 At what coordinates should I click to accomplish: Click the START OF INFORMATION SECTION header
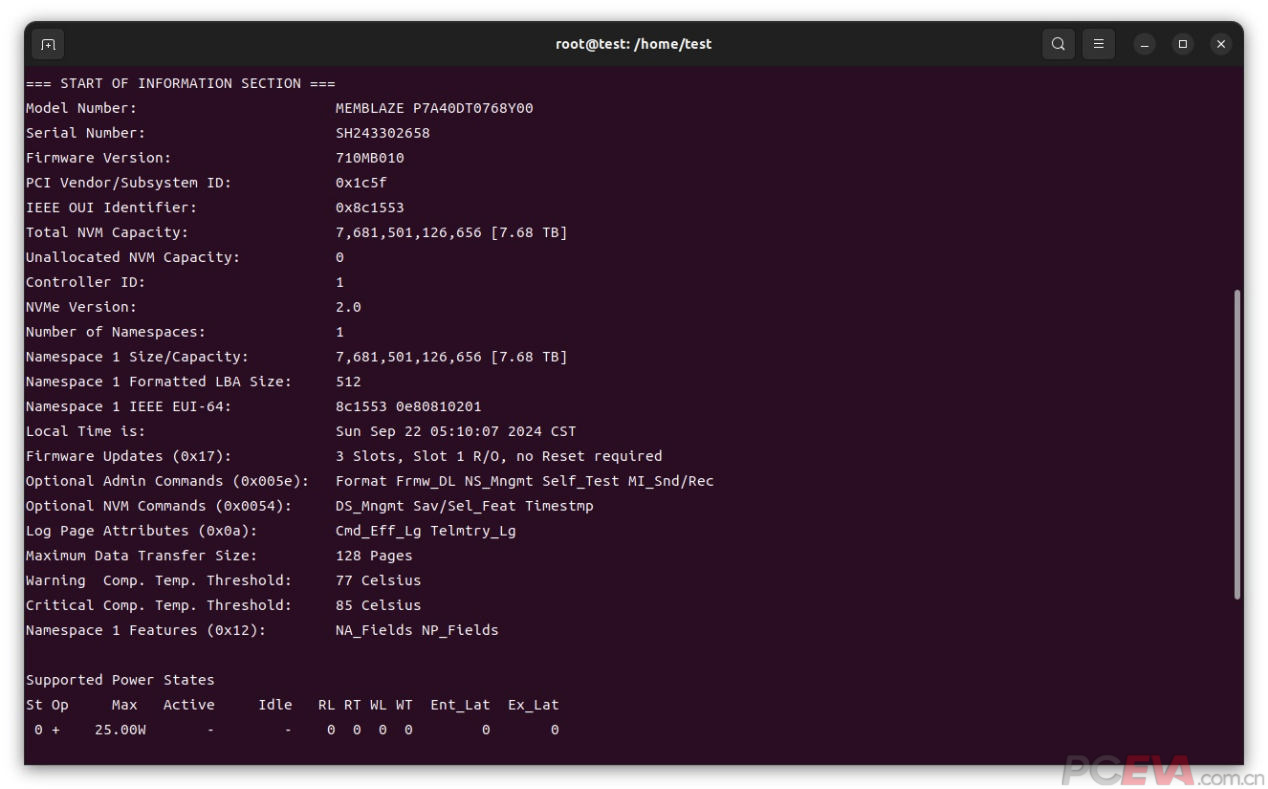point(180,83)
